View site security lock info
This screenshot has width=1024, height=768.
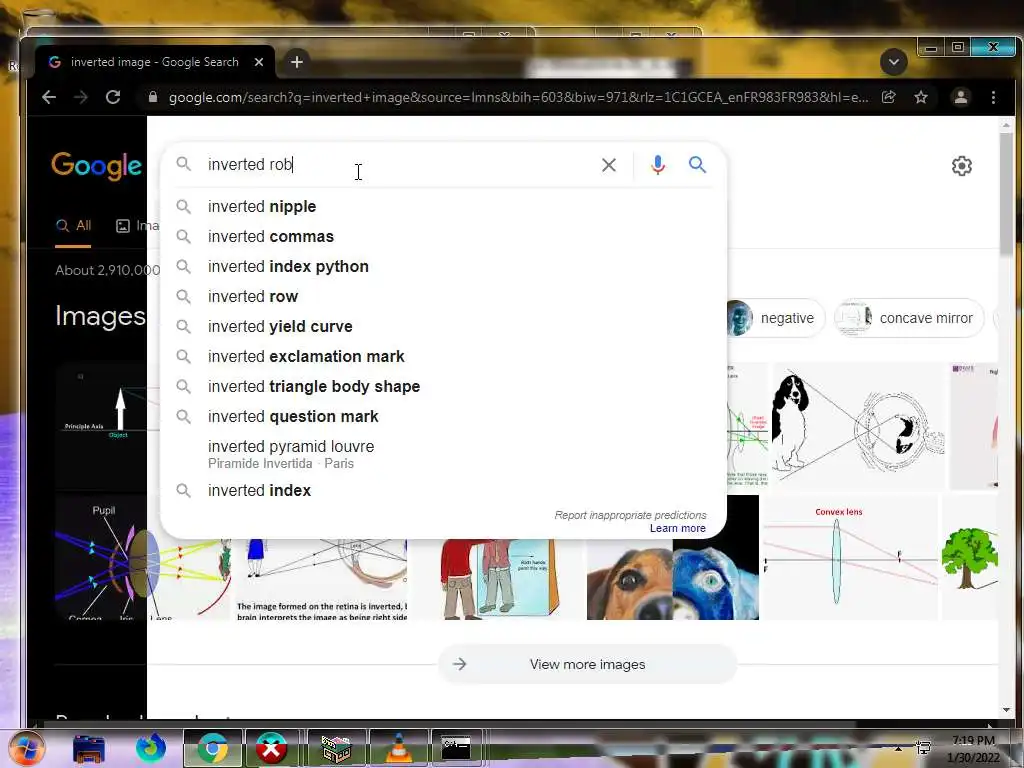coord(153,97)
